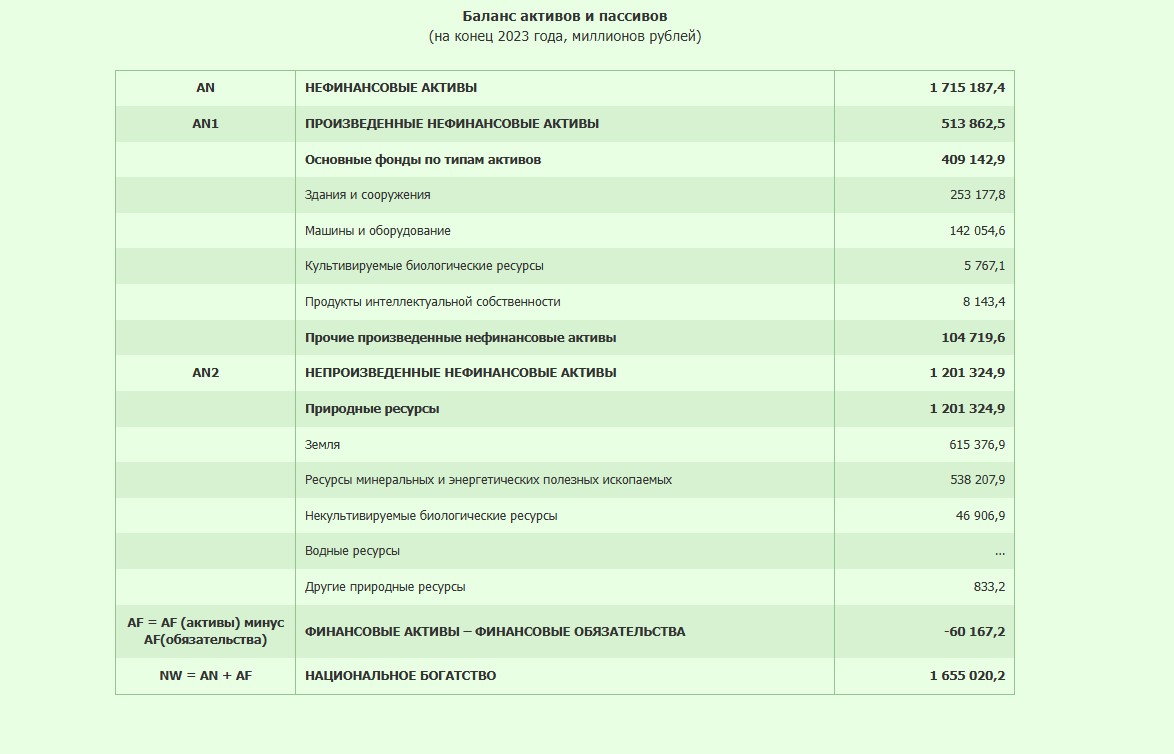Click the 'НЕФИНАНСОВЫЕ АКТИВЫ' row label
The width and height of the screenshot is (1174, 754).
(391, 88)
